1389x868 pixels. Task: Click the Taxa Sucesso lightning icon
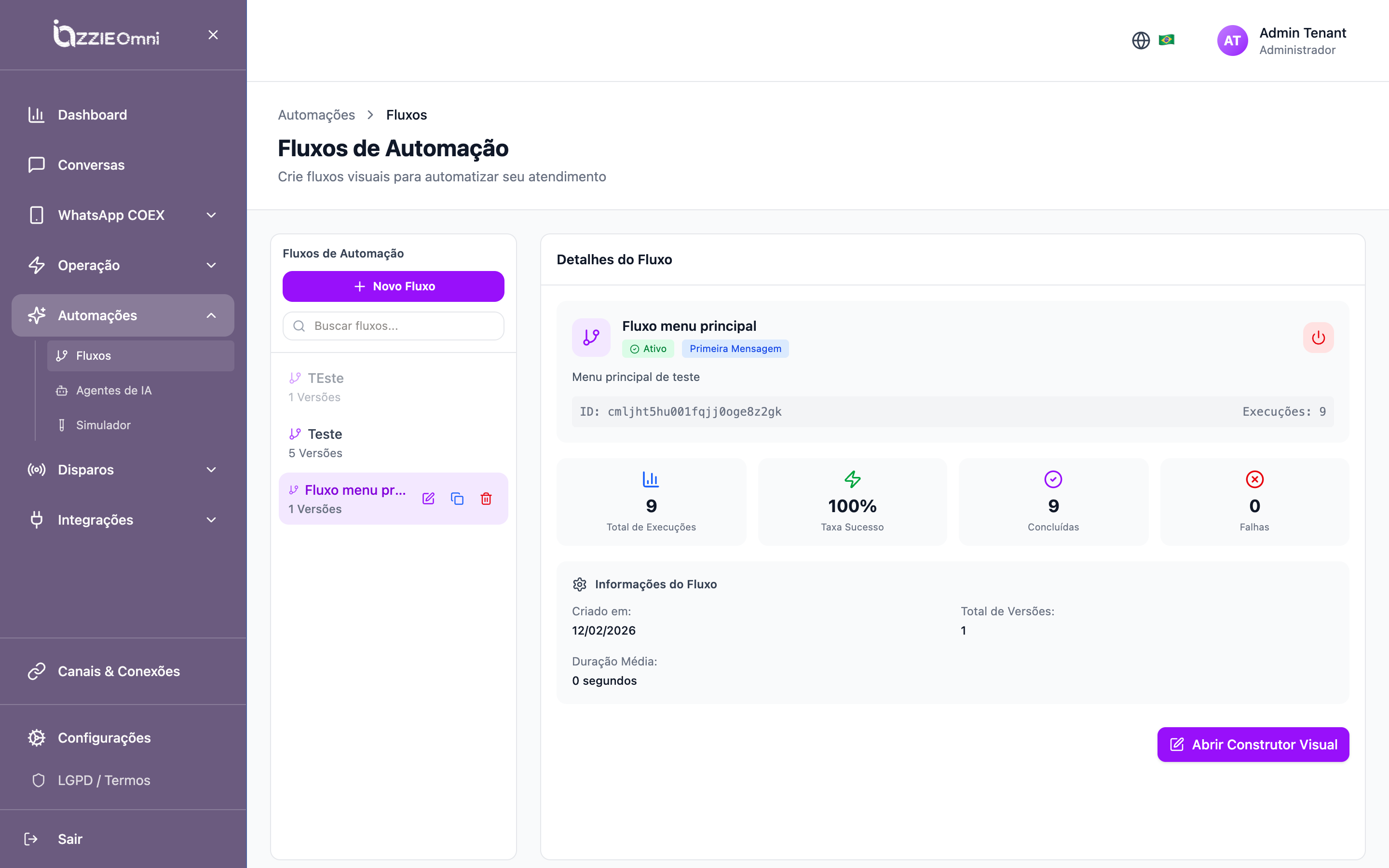pyautogui.click(x=852, y=479)
